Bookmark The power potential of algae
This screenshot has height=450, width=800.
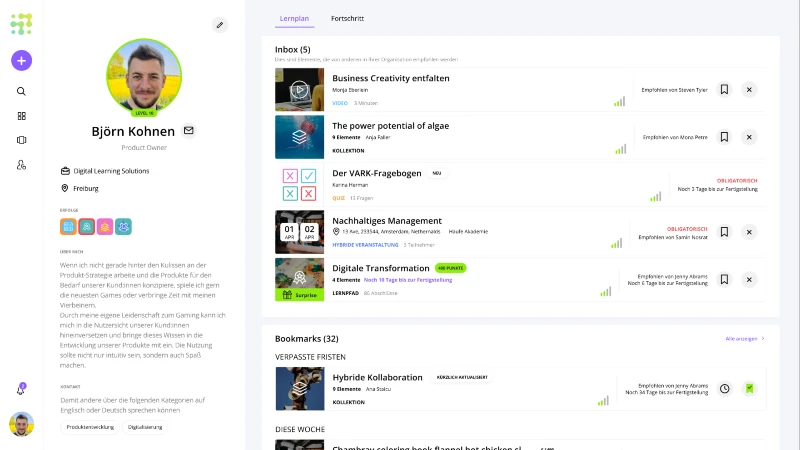pos(724,137)
